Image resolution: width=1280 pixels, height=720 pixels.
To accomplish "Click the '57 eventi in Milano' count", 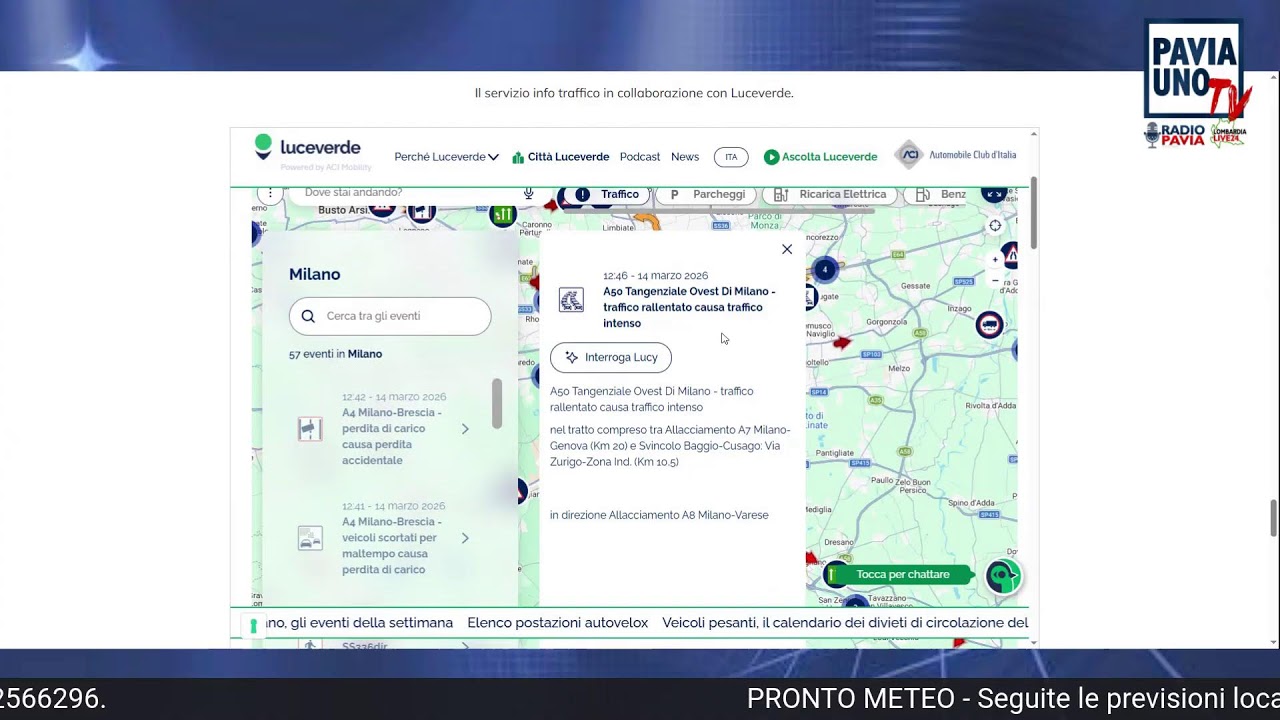I will (x=336, y=354).
